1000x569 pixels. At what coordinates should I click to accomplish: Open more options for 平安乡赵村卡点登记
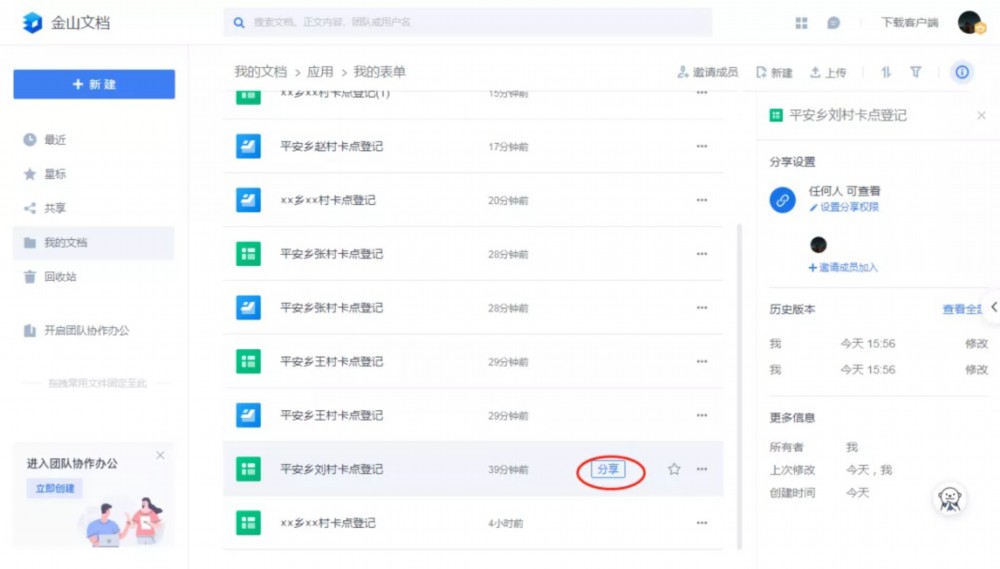(x=702, y=146)
